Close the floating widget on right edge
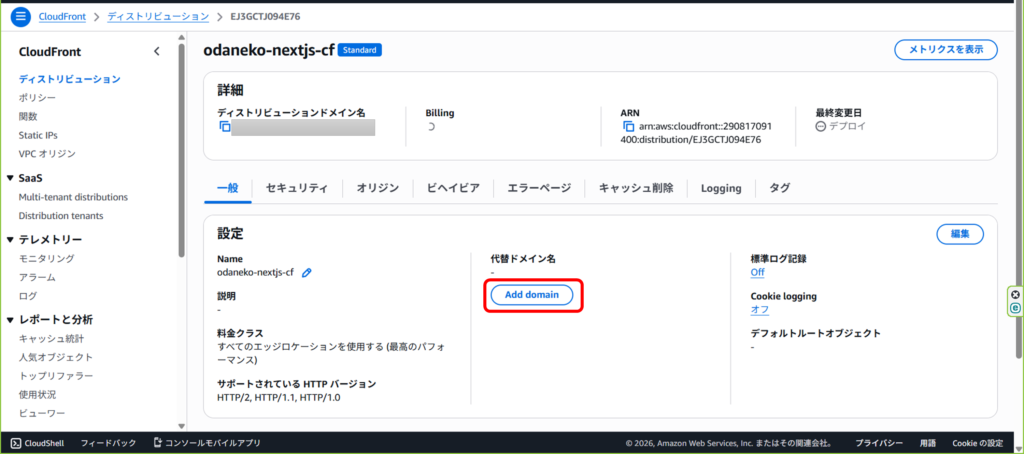The width and height of the screenshot is (1024, 454). pos(1015,295)
